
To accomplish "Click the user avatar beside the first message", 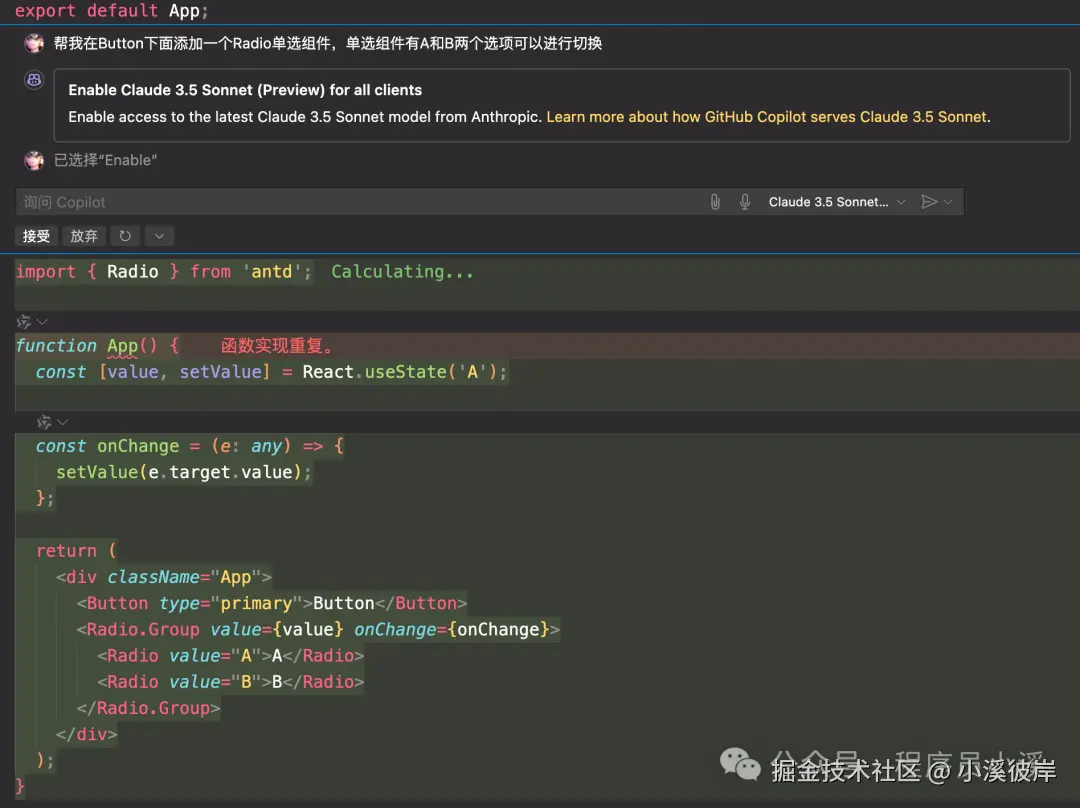I will click(33, 42).
